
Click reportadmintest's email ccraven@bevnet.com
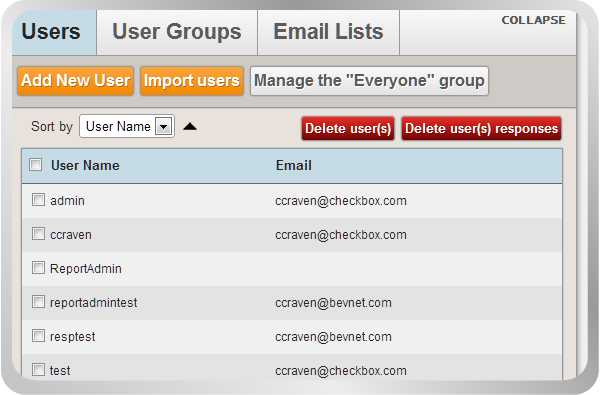pyautogui.click(x=334, y=303)
